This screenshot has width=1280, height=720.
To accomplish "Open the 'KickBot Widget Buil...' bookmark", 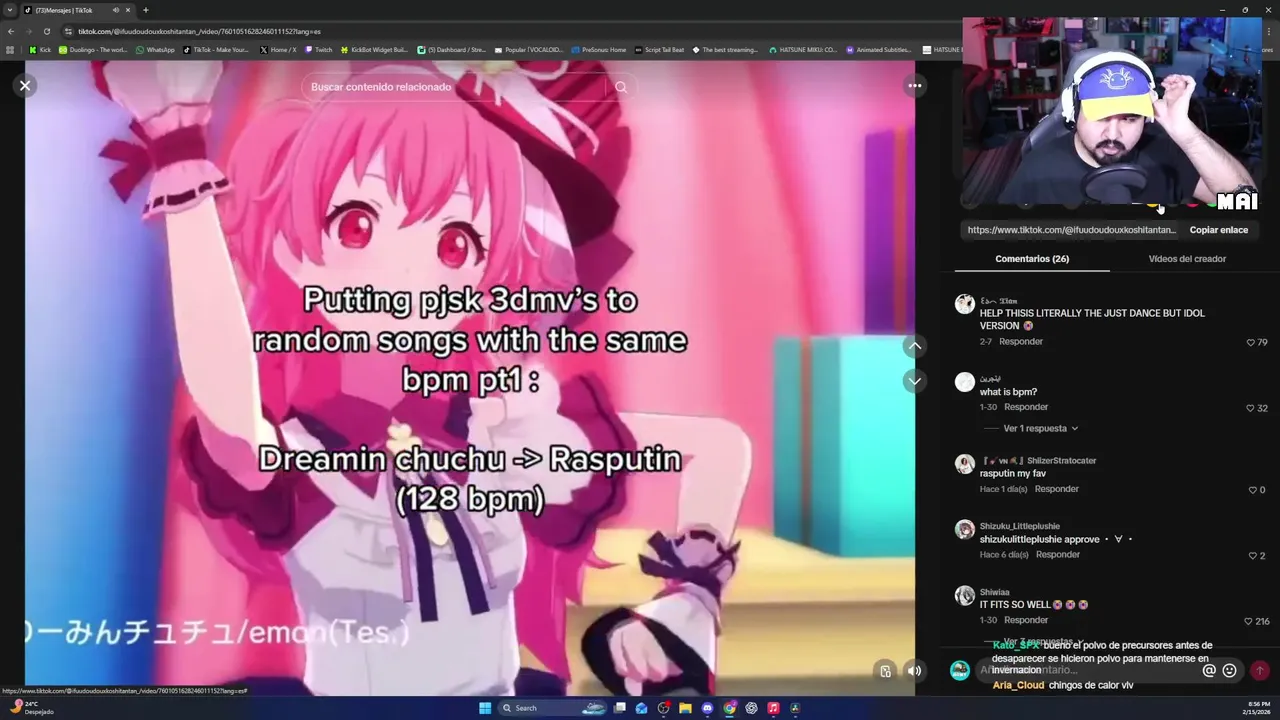I will 374,49.
